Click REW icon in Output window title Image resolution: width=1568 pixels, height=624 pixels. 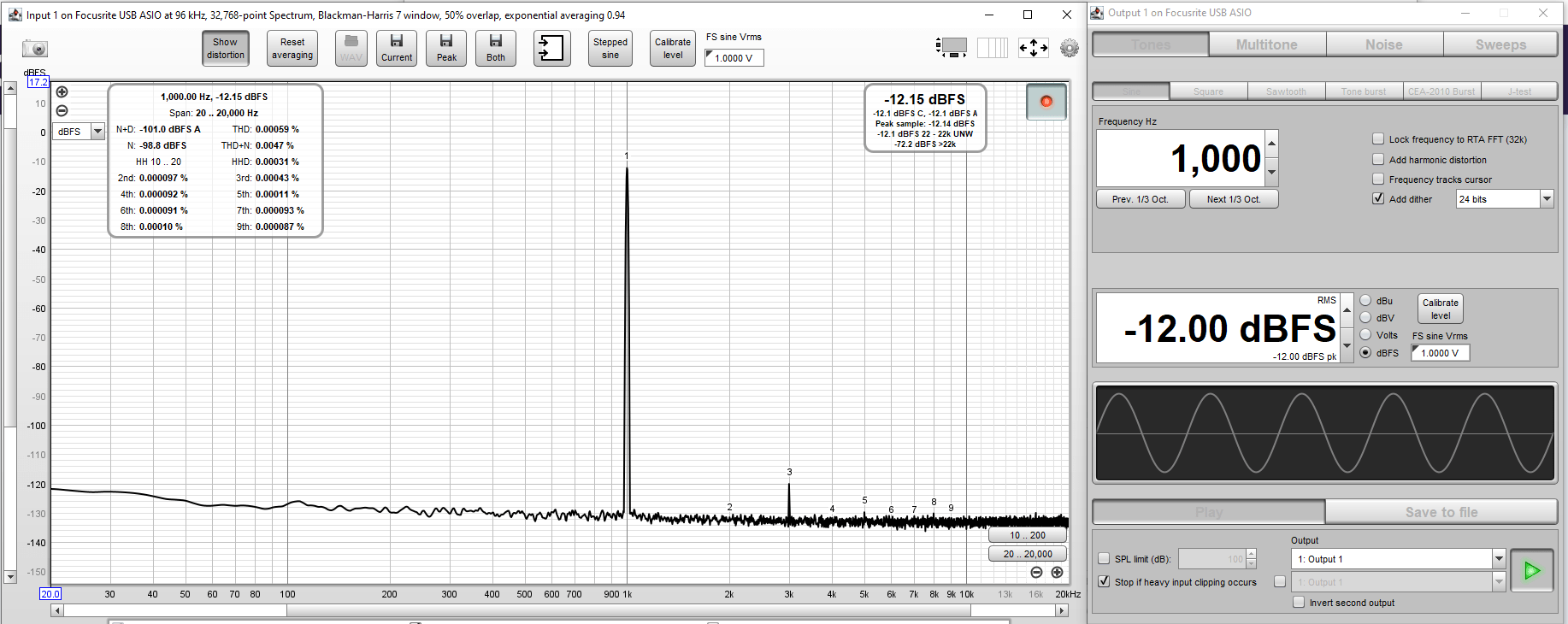1097,13
